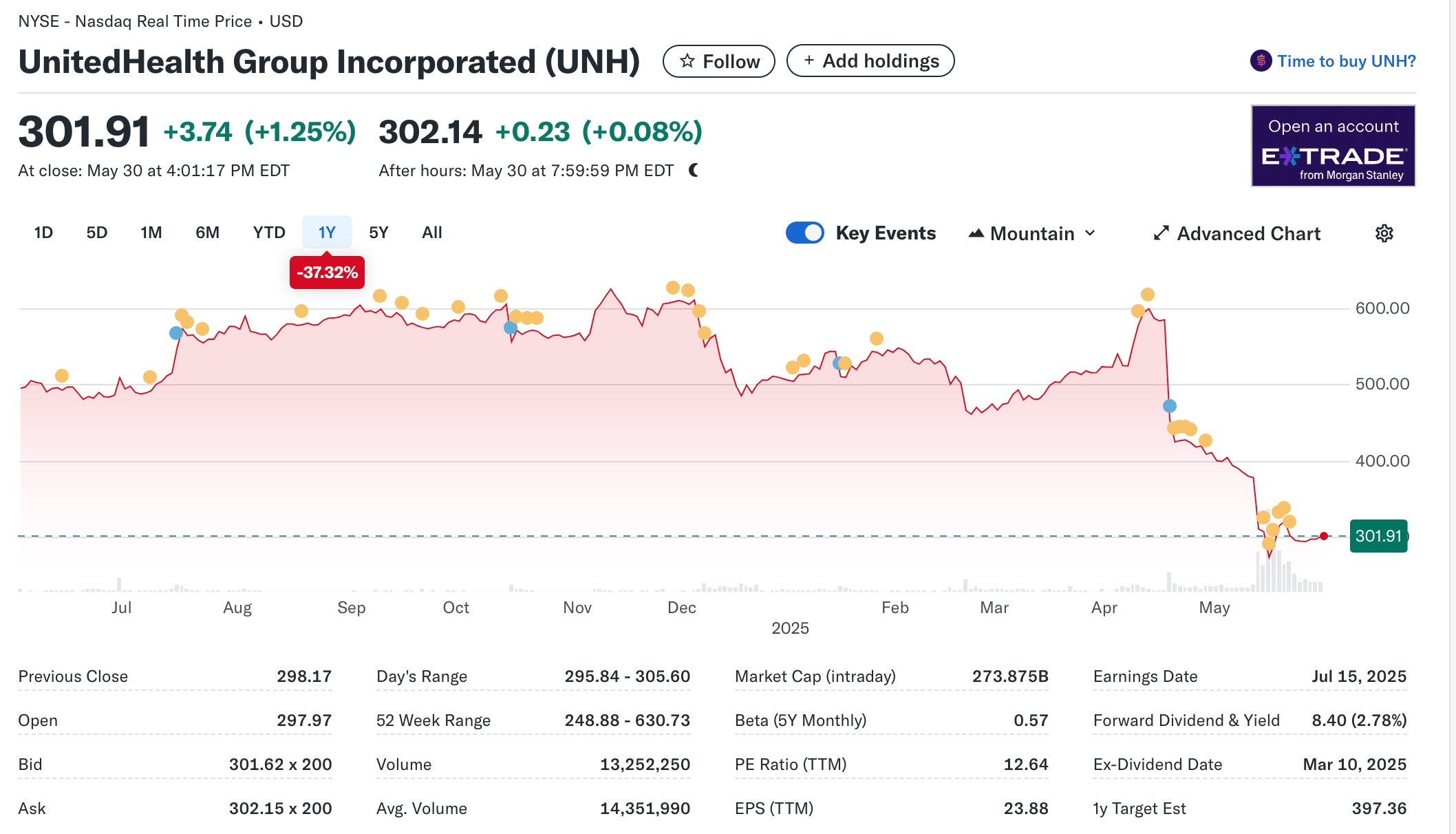Click the Forward Dividend & Yield label
This screenshot has width=1456, height=834.
(1186, 720)
